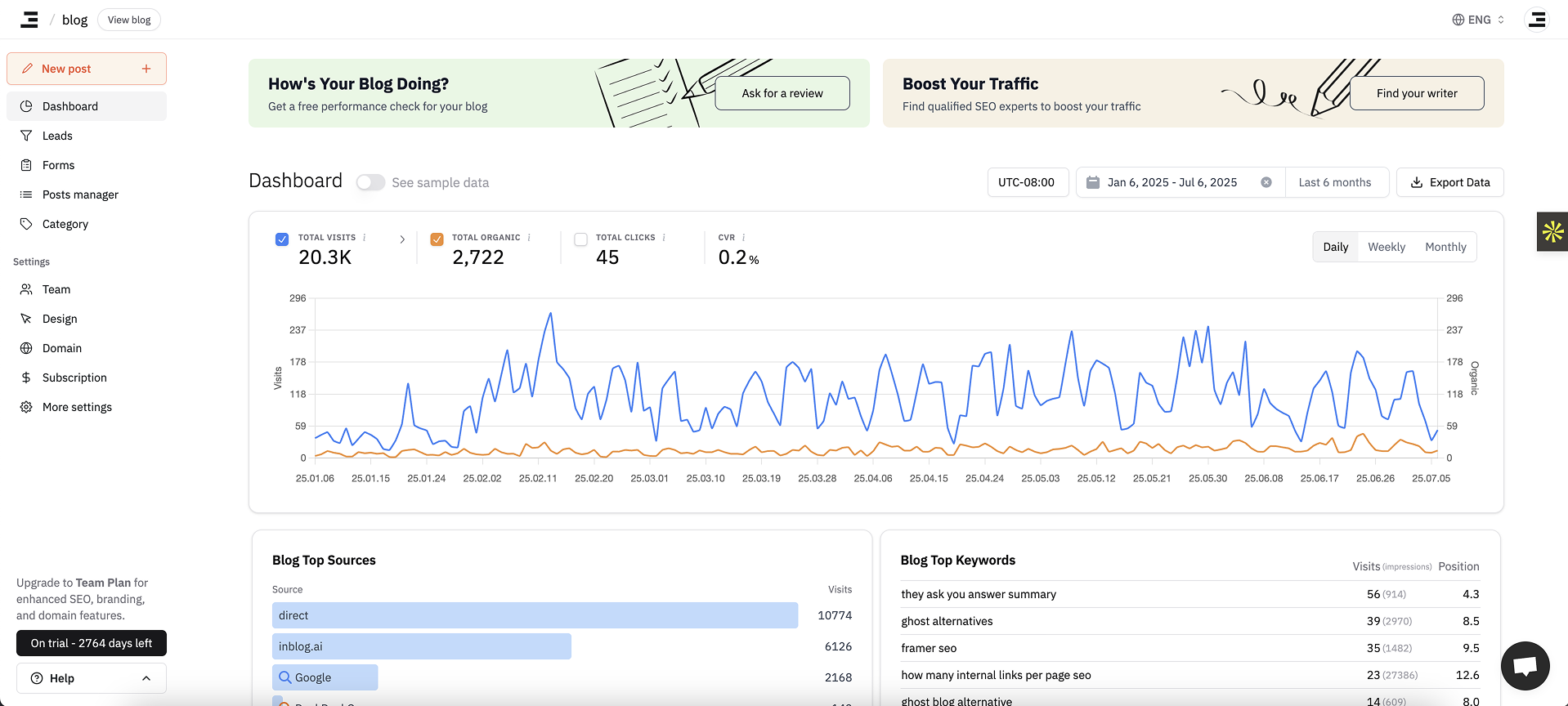
Task: Click Ask for a review button
Action: 782,93
